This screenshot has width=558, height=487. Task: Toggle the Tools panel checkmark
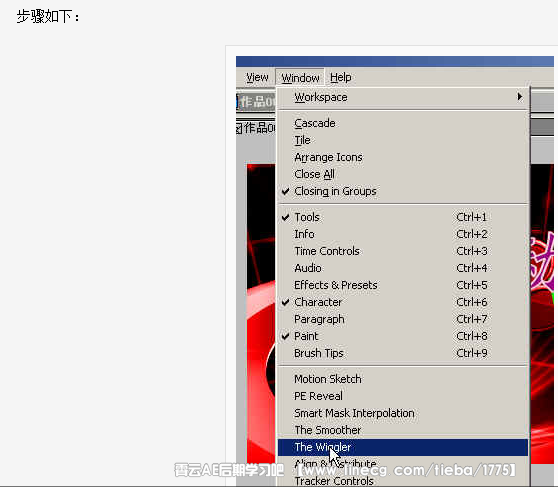pyautogui.click(x=403, y=217)
